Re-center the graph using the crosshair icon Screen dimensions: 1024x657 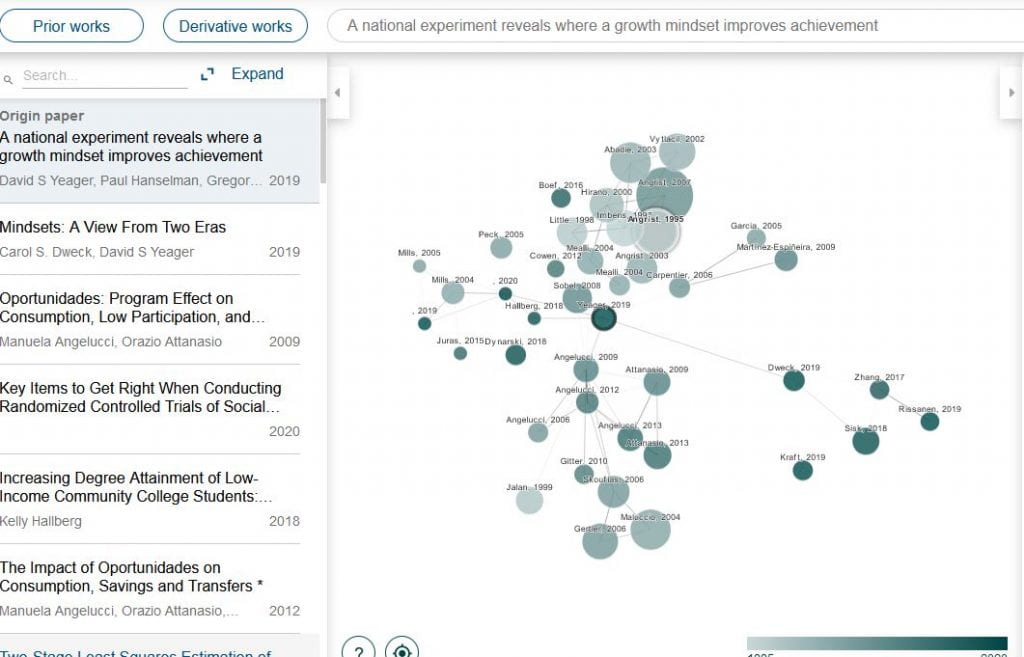click(401, 650)
